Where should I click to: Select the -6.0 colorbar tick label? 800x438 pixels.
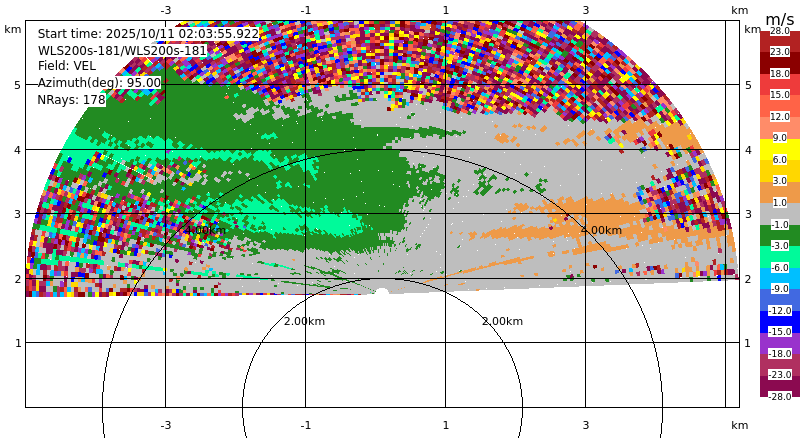point(780,267)
